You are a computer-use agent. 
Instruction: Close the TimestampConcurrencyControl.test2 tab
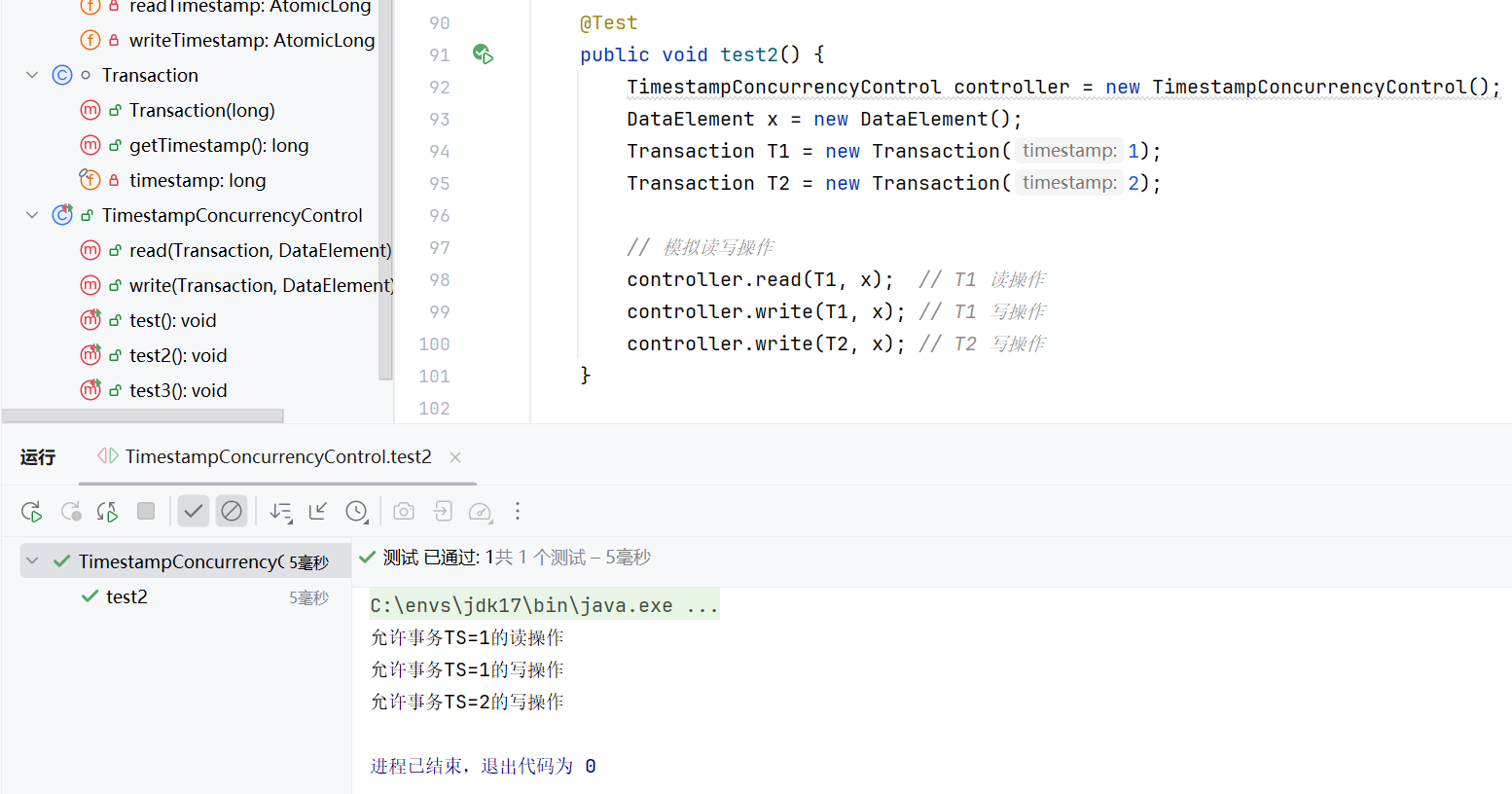pos(455,457)
